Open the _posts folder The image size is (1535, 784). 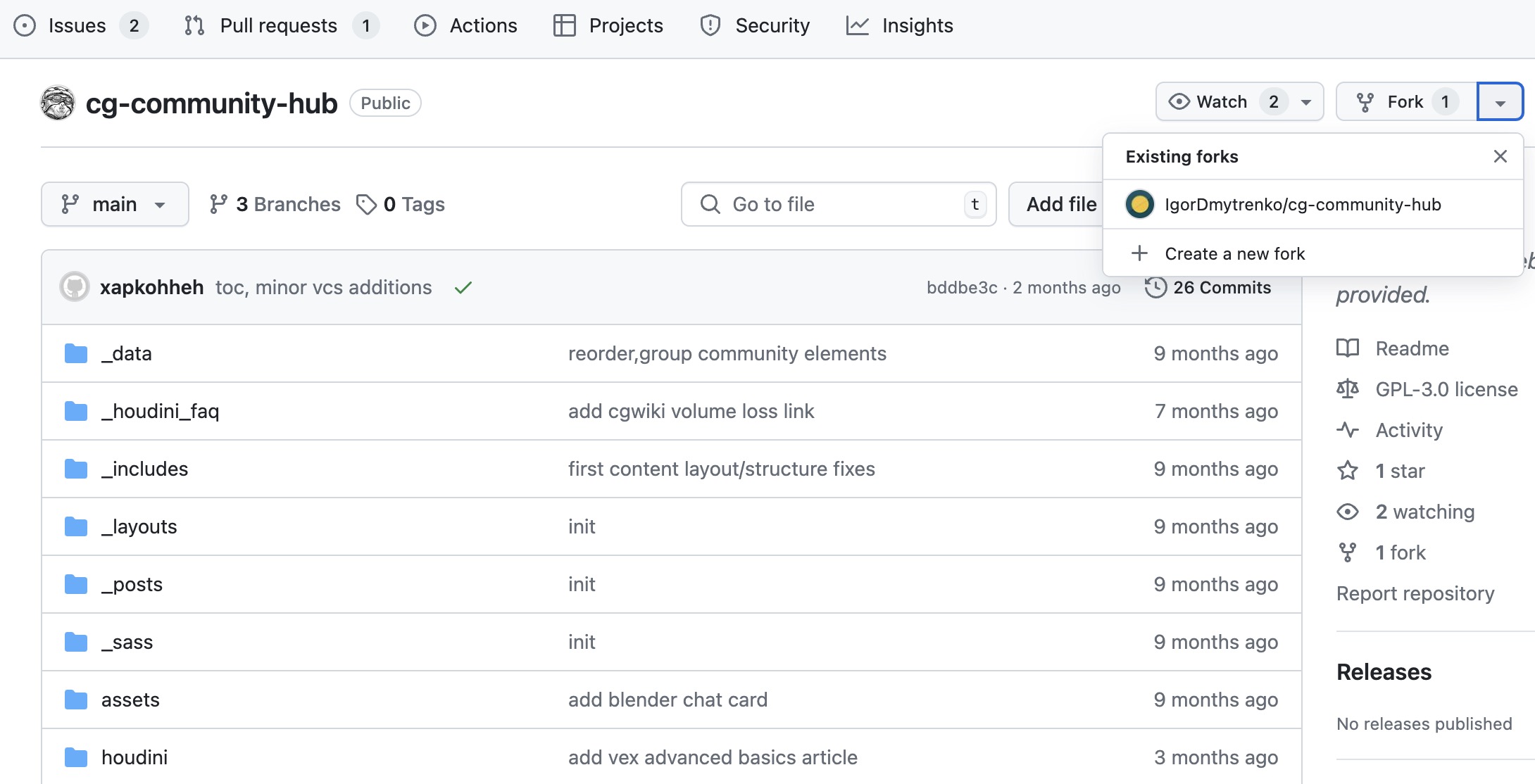pos(132,584)
